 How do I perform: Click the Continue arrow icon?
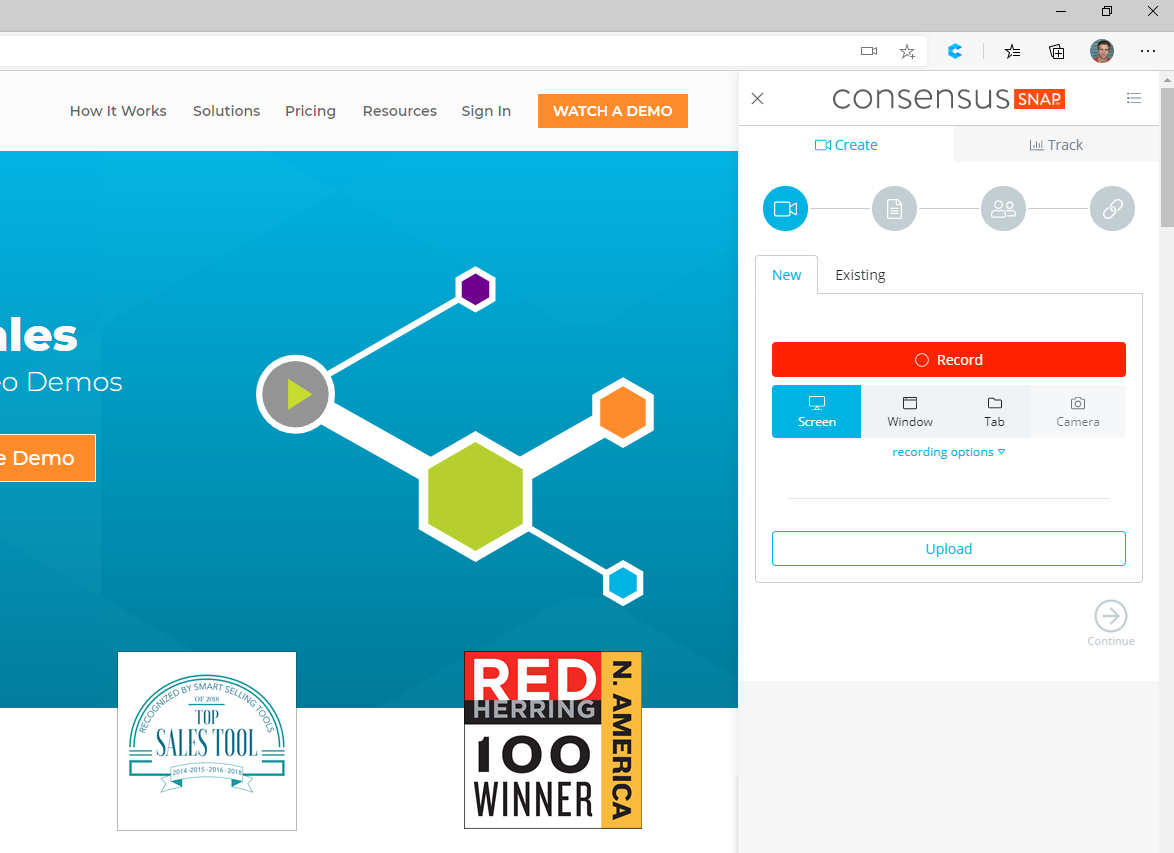click(1110, 616)
